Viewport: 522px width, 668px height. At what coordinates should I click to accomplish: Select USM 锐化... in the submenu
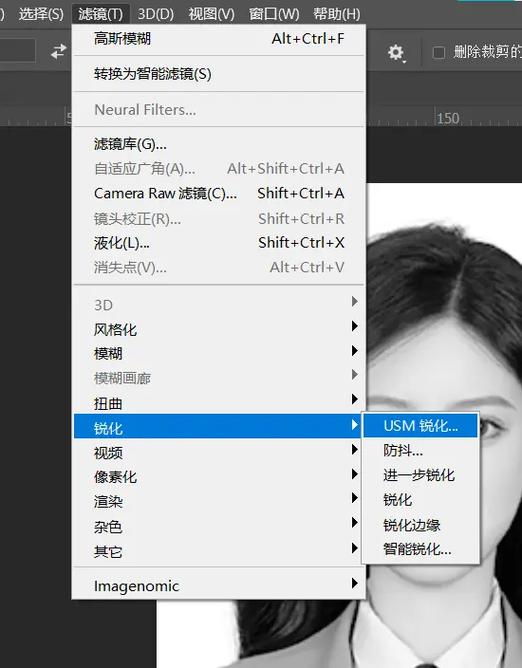(x=421, y=426)
